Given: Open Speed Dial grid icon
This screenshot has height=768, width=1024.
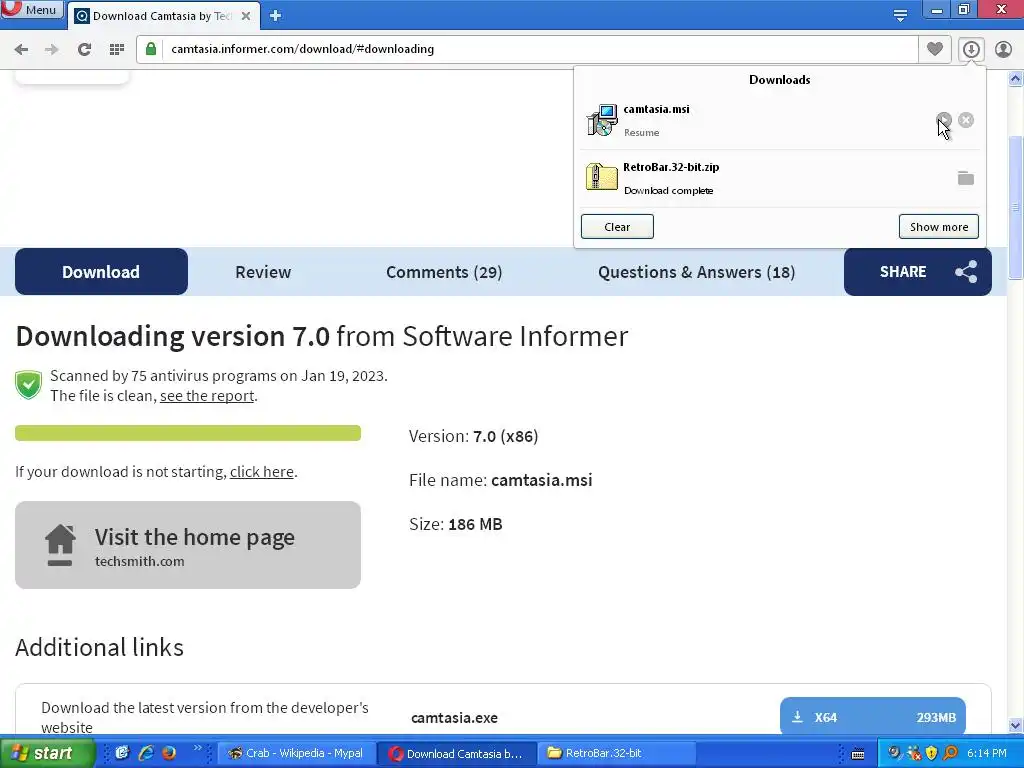Looking at the screenshot, I should pyautogui.click(x=117, y=49).
